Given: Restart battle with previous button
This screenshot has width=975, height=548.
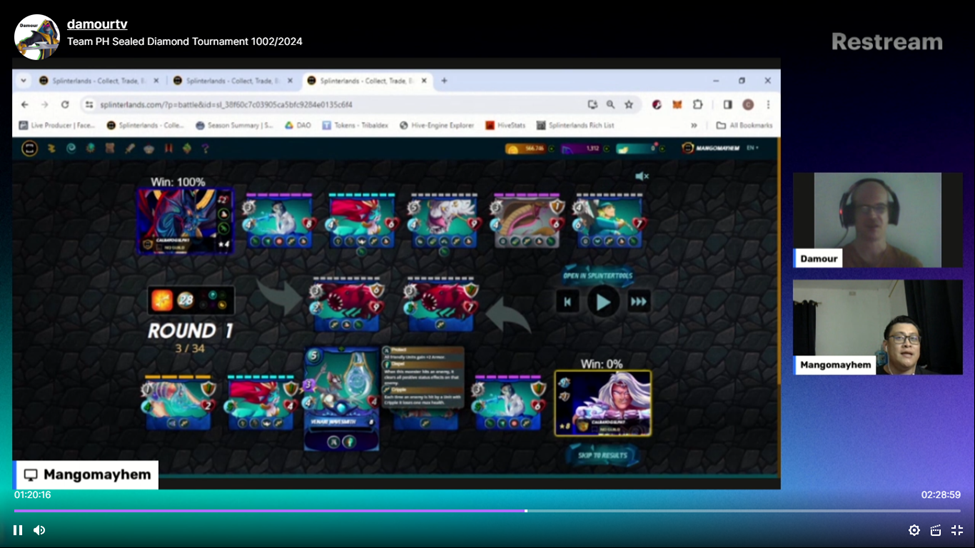Looking at the screenshot, I should tap(567, 302).
